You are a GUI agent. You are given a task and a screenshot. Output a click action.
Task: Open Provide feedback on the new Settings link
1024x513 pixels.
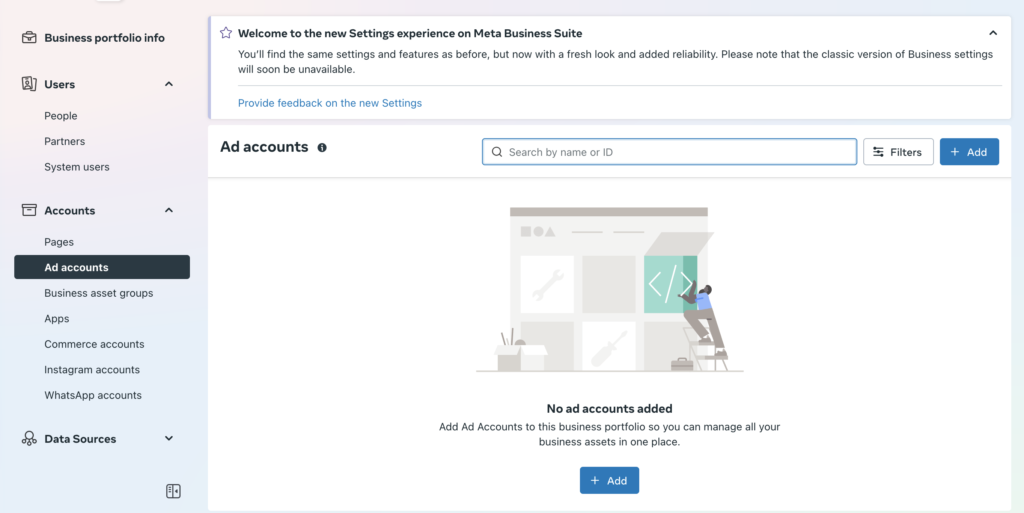330,103
